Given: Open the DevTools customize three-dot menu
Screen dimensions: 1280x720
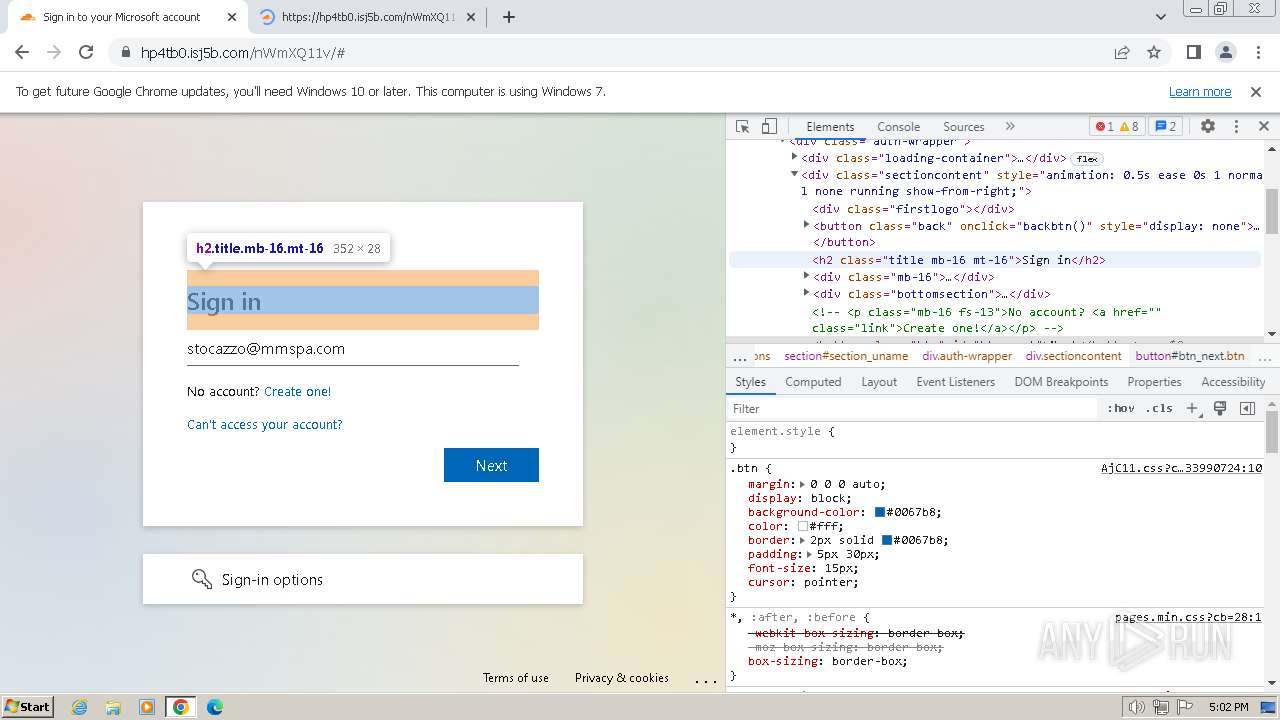Looking at the screenshot, I should (x=1236, y=127).
